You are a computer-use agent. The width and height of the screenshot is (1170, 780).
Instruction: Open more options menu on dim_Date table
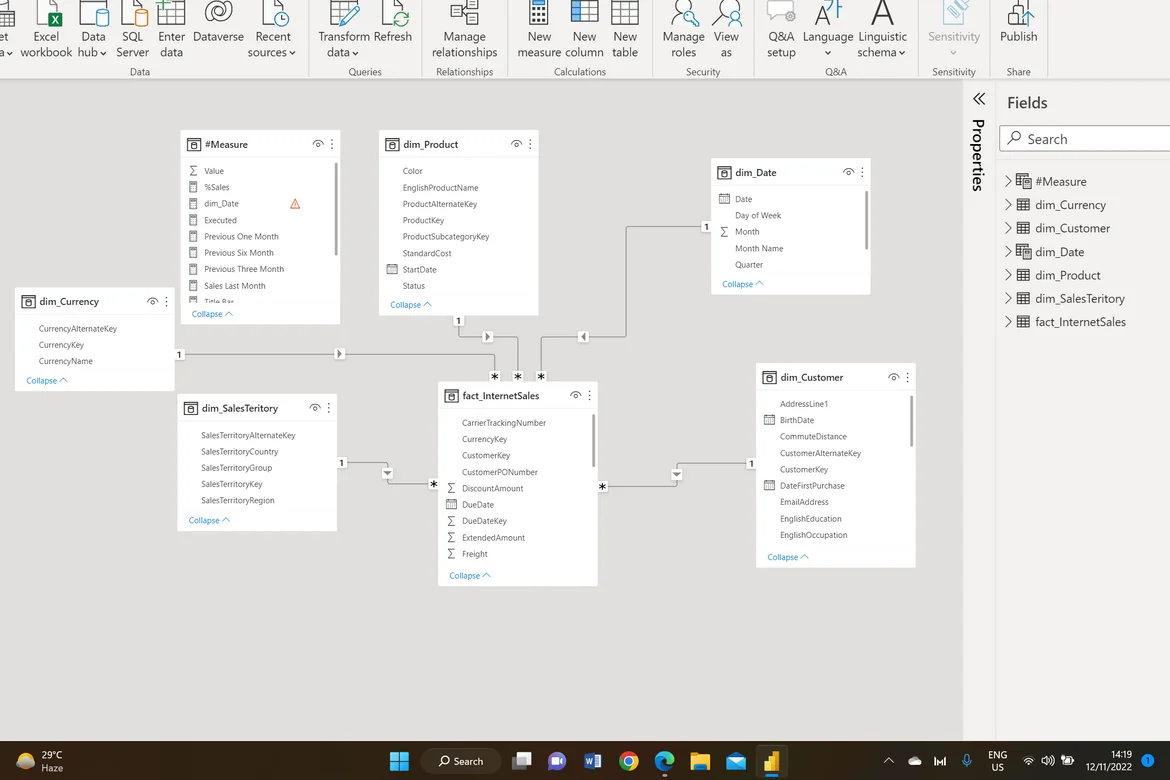tap(862, 172)
